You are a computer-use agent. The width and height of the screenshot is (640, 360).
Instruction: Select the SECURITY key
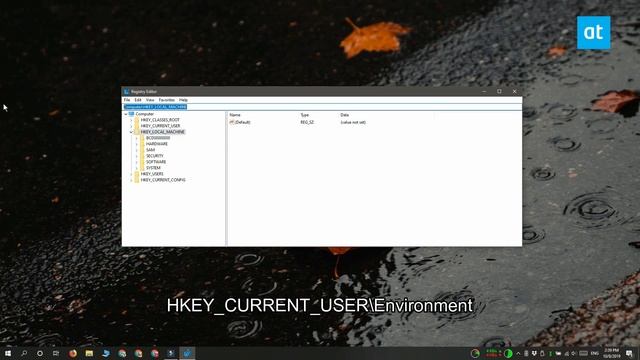click(155, 156)
